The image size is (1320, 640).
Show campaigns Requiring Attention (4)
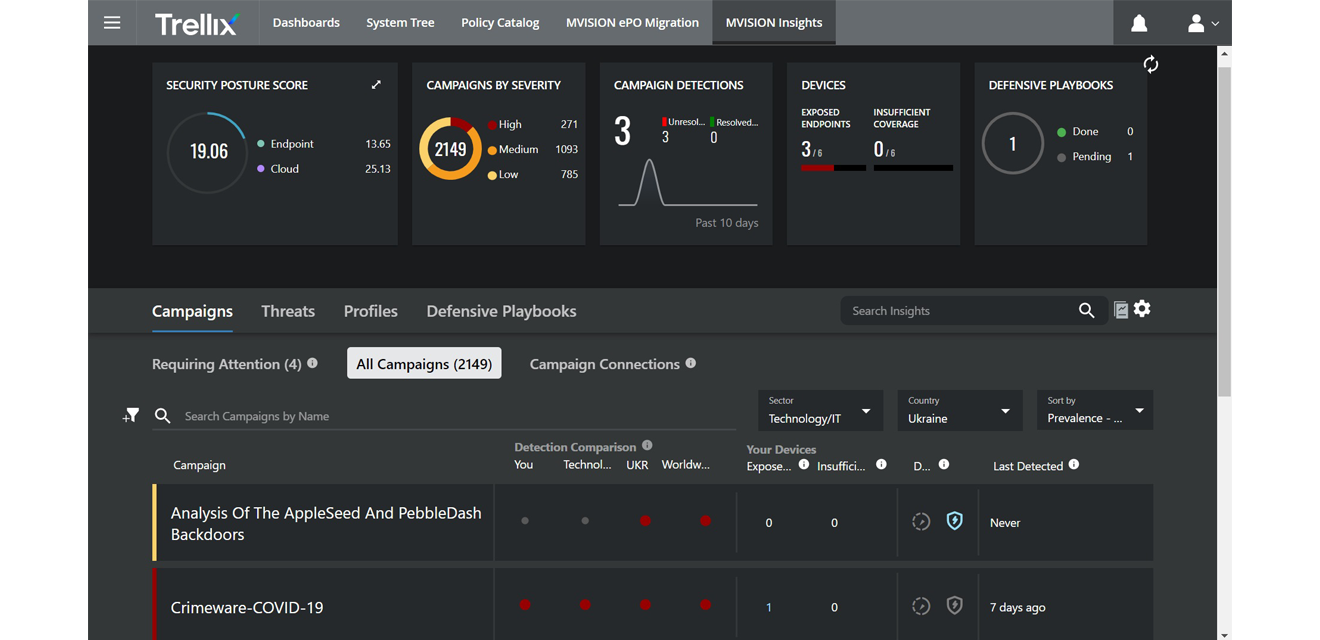227,364
